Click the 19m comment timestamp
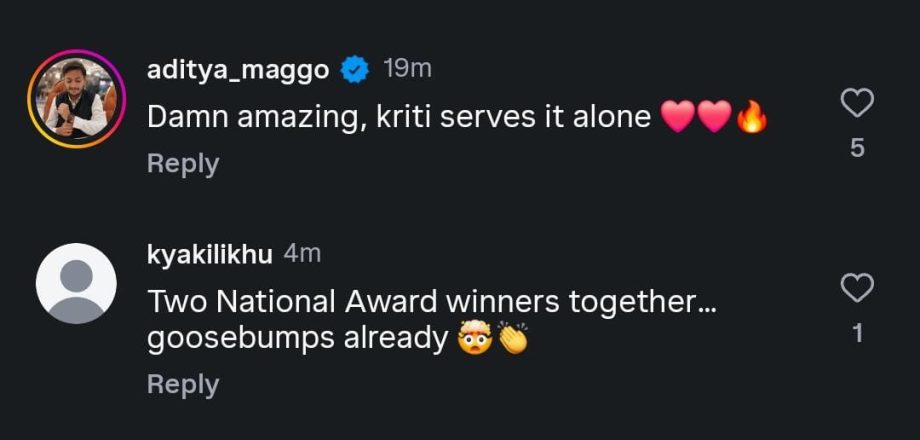Image resolution: width=920 pixels, height=440 pixels. (407, 69)
